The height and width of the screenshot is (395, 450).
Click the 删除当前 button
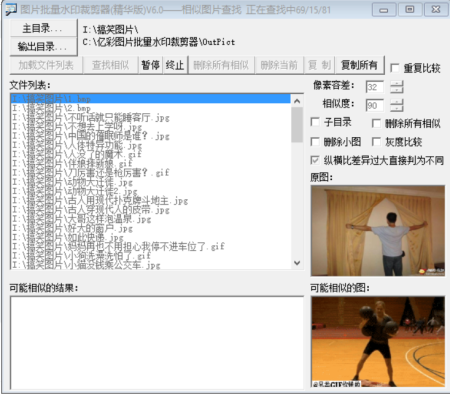coord(279,65)
